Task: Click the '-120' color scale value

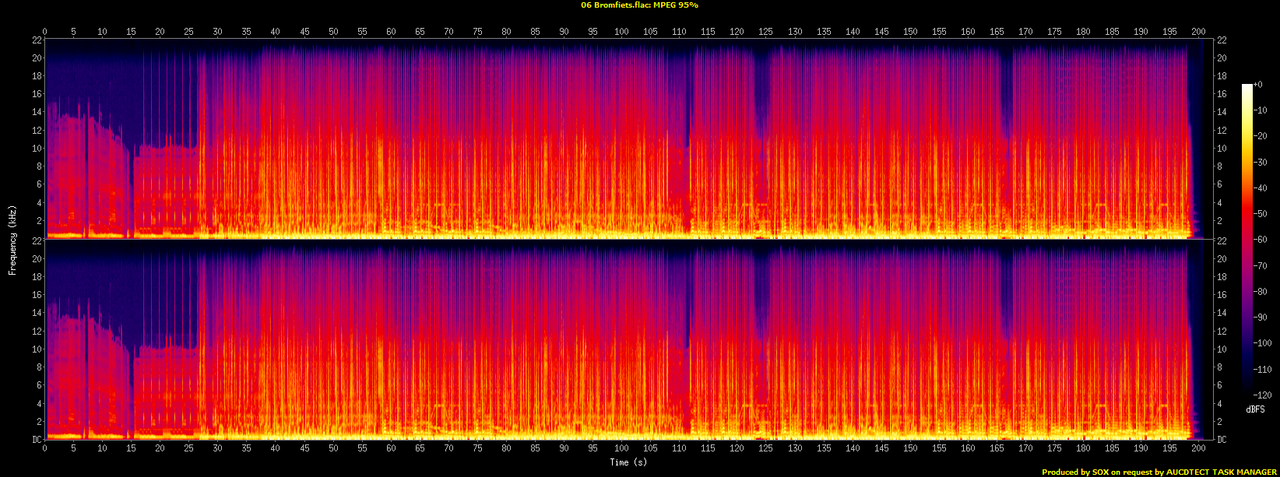Action: coord(1264,394)
